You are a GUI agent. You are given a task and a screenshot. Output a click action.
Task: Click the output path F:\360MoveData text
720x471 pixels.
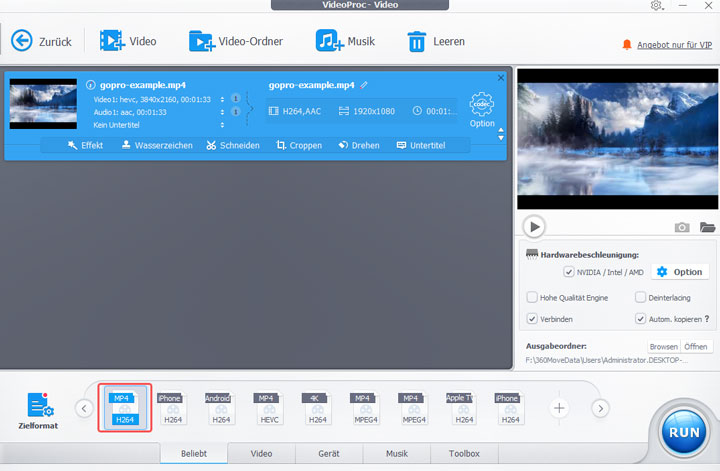click(x=606, y=360)
